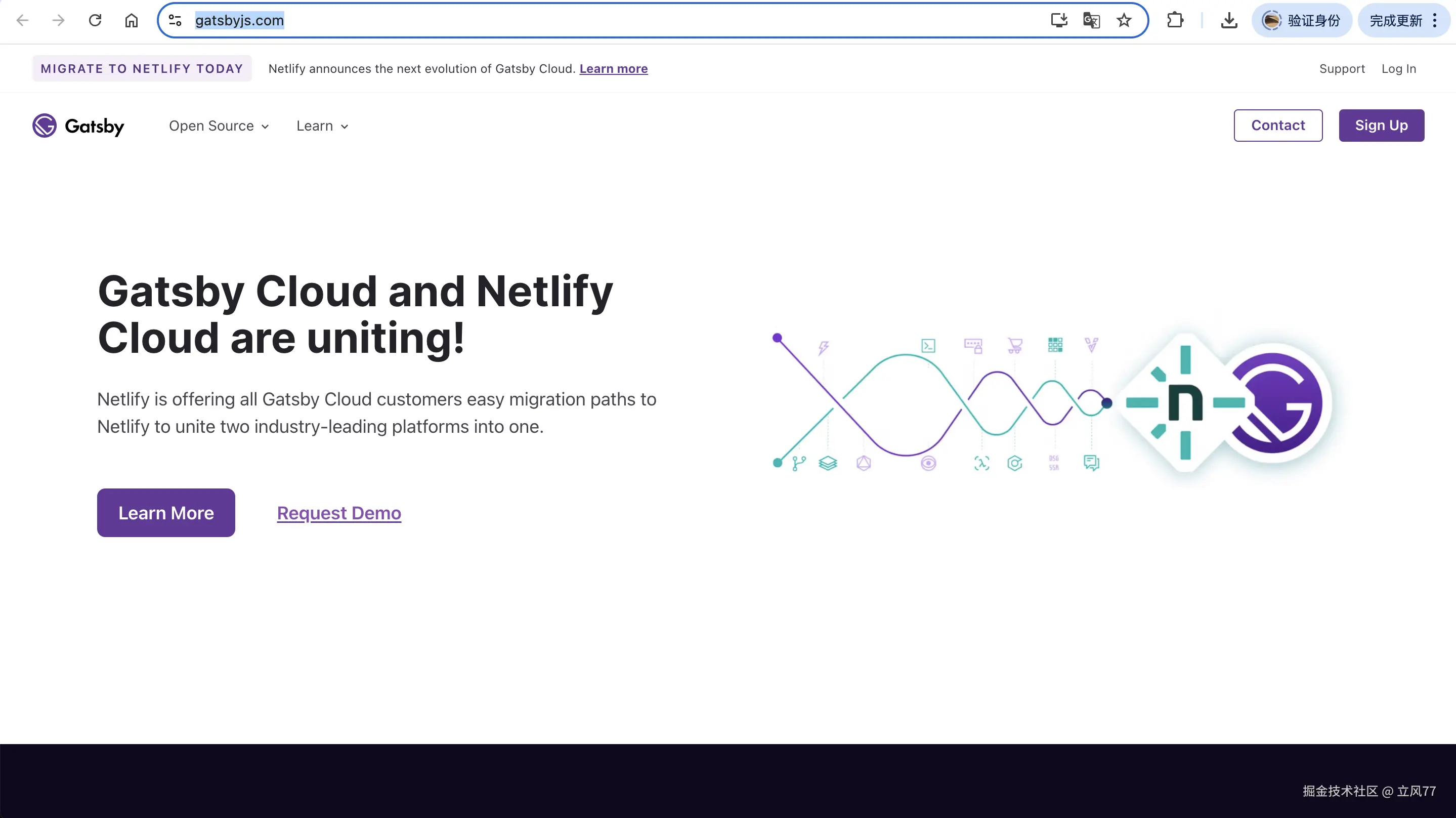Open the extensions puzzle icon

(1175, 20)
